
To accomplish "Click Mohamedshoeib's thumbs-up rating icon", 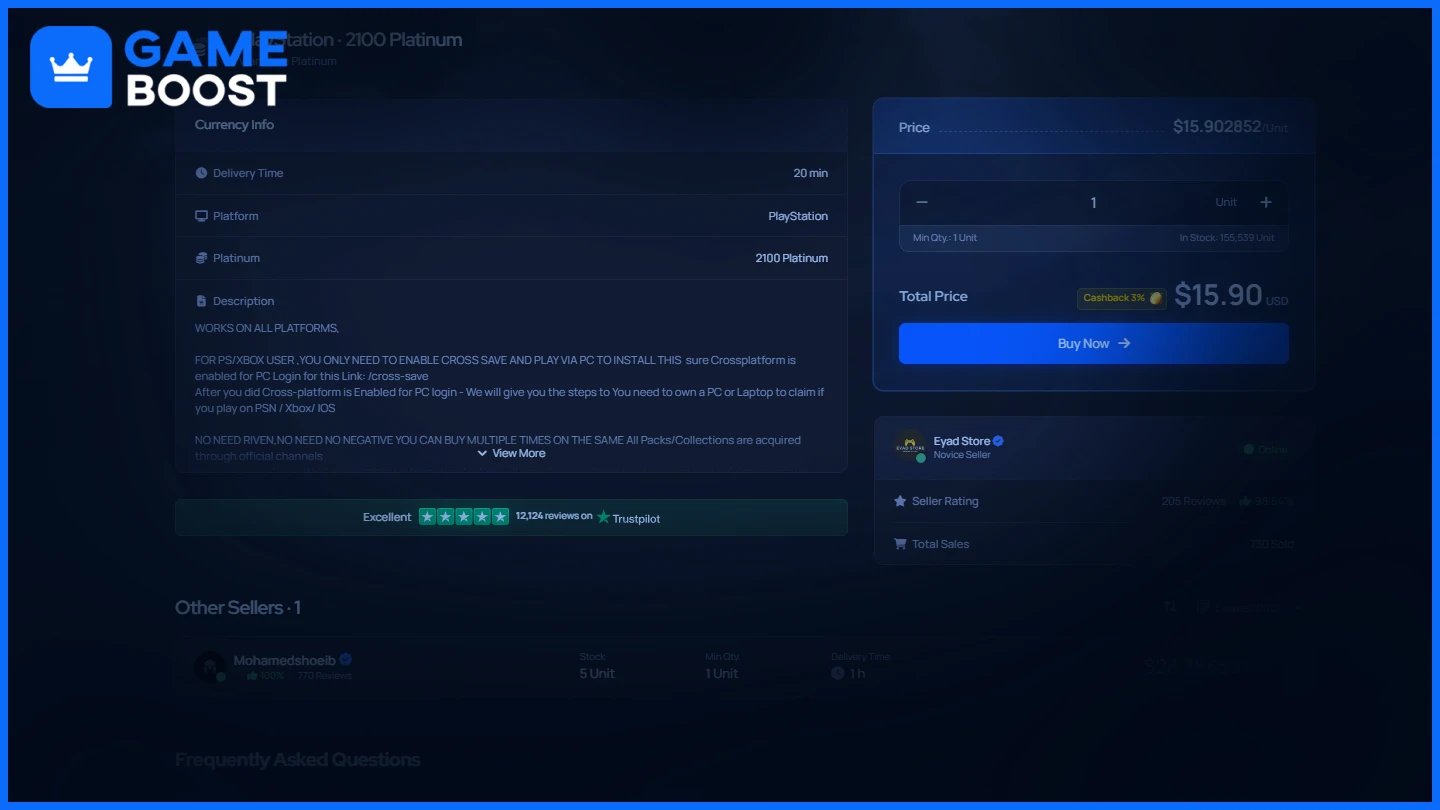I will [x=252, y=676].
